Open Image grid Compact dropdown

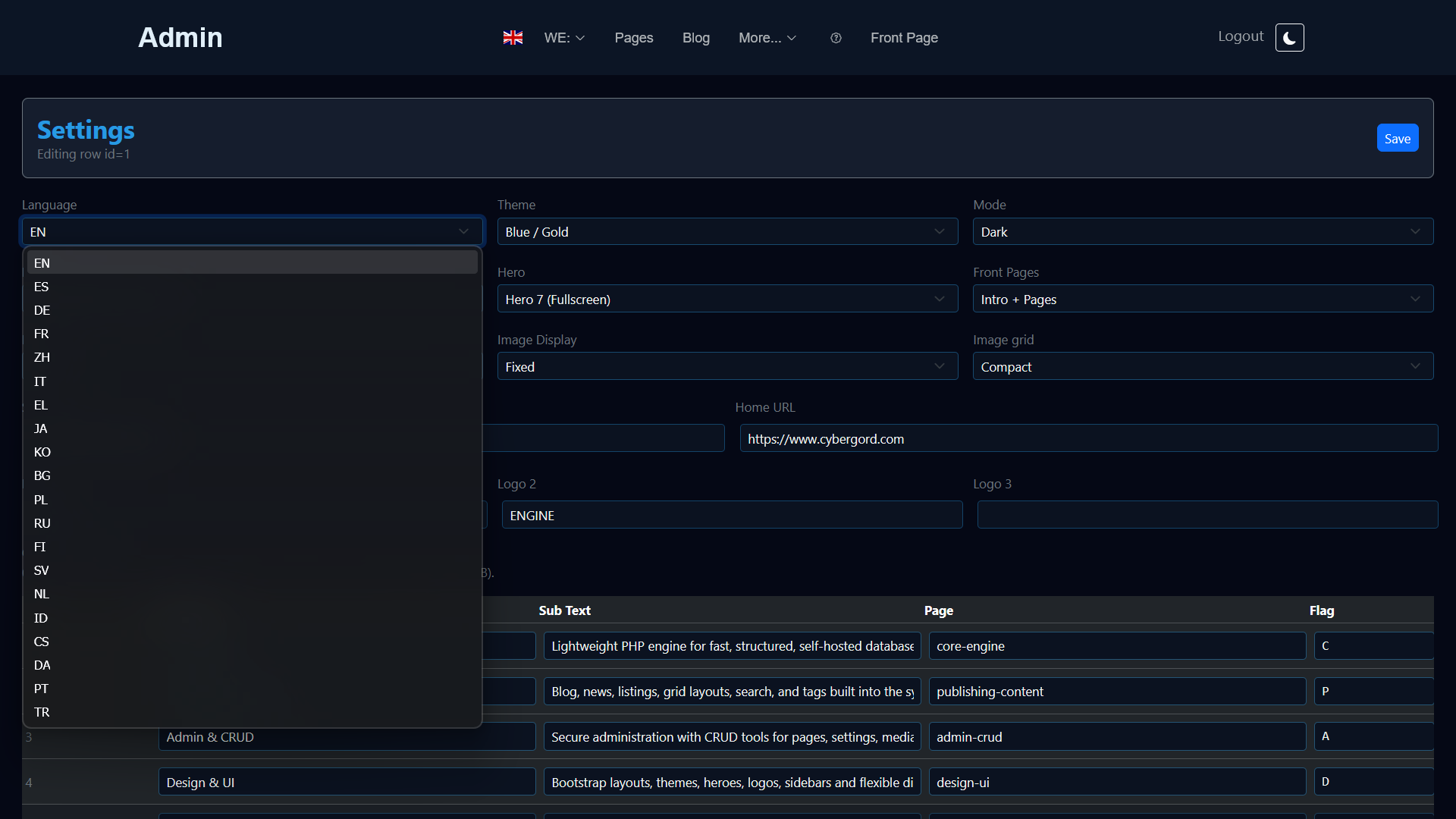click(1203, 366)
